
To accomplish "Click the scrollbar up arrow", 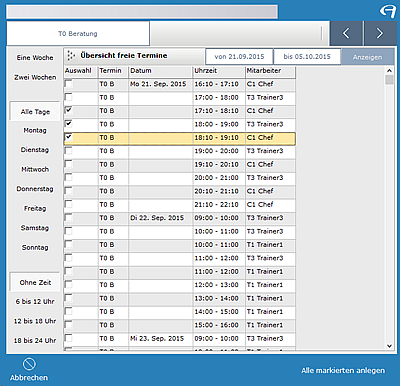I will (389, 71).
